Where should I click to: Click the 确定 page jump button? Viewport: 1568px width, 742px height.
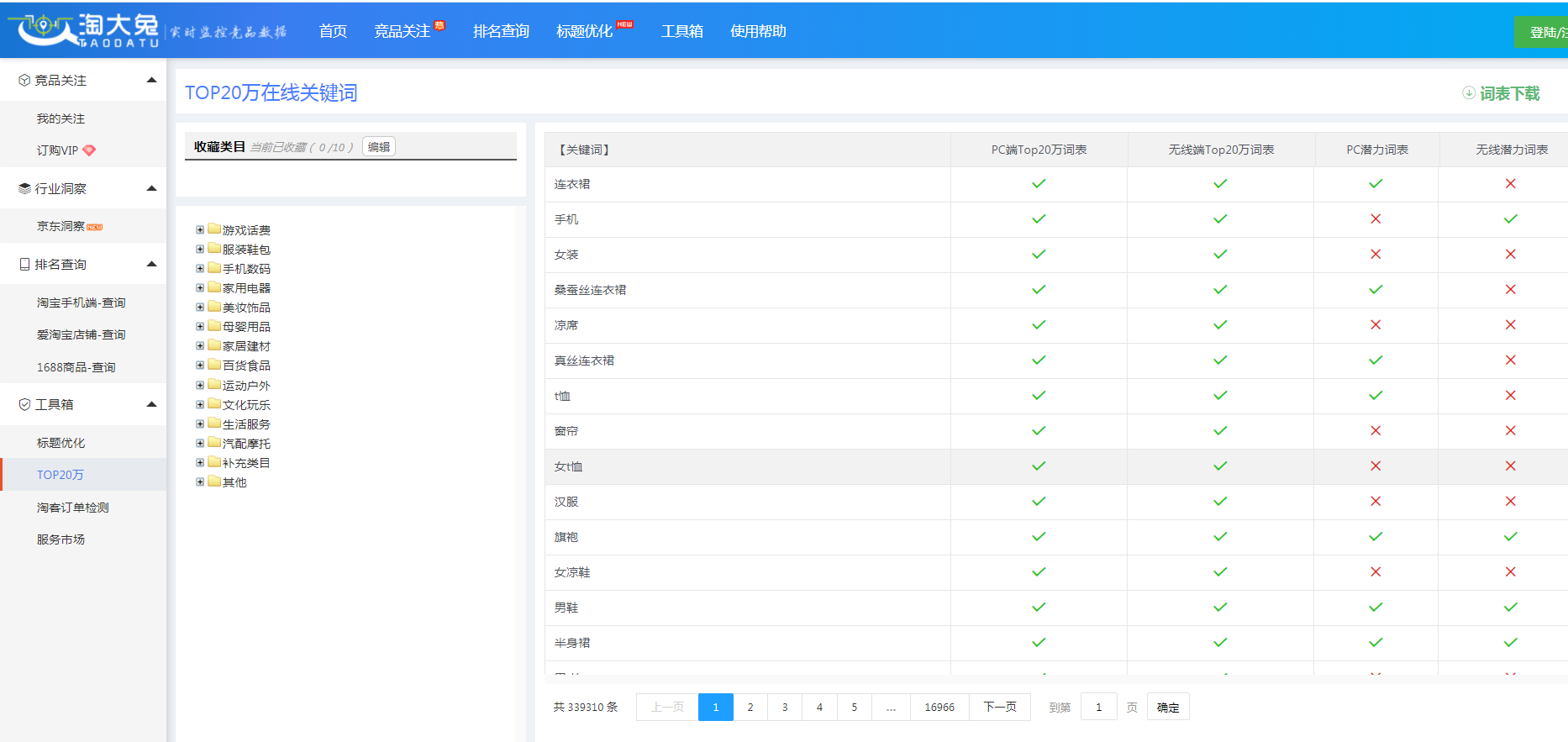click(1168, 708)
